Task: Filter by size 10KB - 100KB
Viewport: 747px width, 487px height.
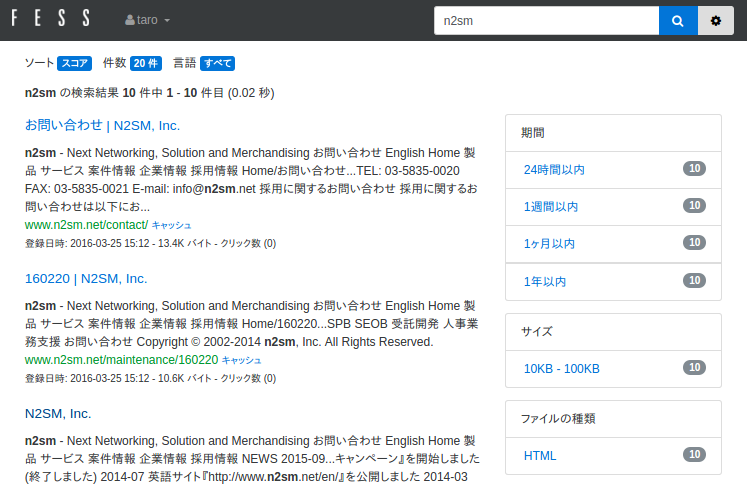Action: [x=561, y=368]
